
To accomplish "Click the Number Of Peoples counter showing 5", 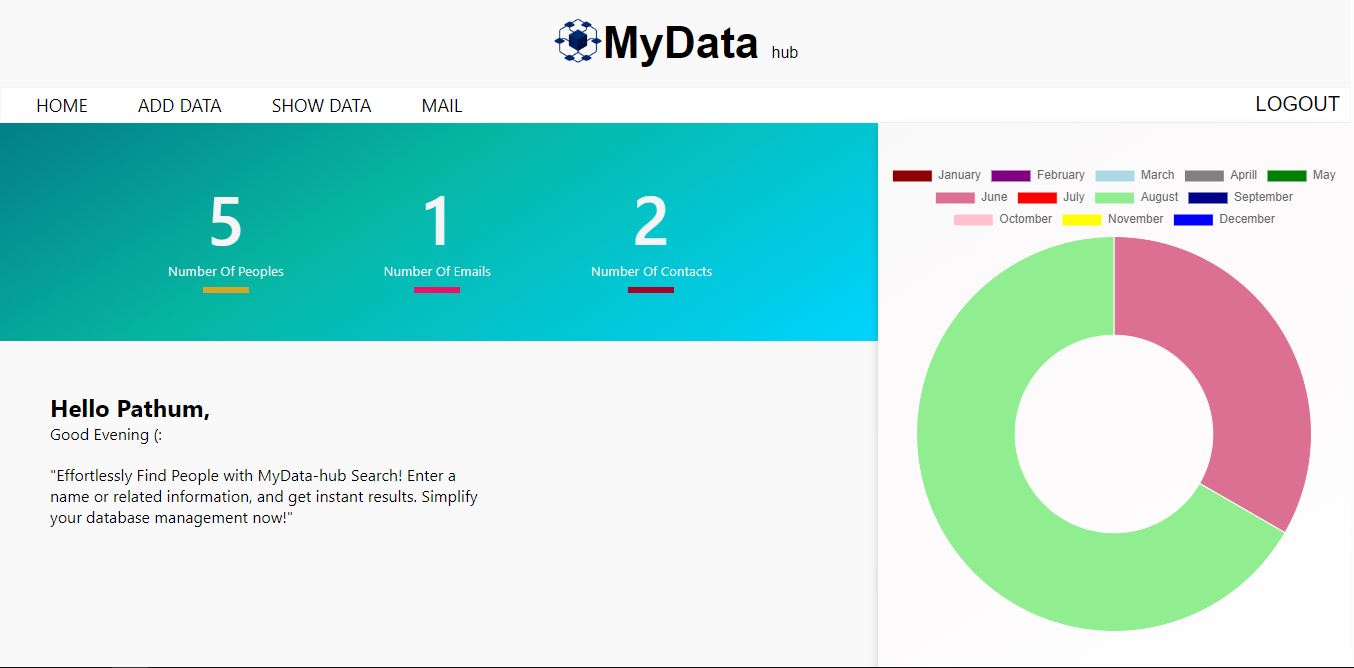I will click(x=224, y=222).
